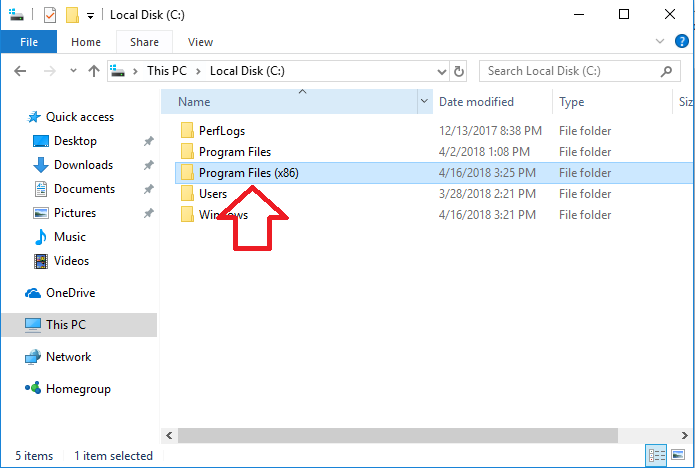Screen dimensions: 695x468
Task: Click the Search Local Disk (C:) field
Action: coord(580,71)
